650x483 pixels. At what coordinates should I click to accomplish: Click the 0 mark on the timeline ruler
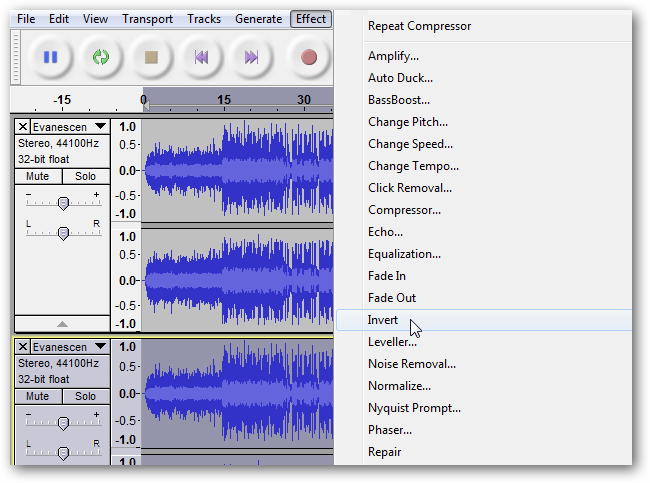pos(143,100)
